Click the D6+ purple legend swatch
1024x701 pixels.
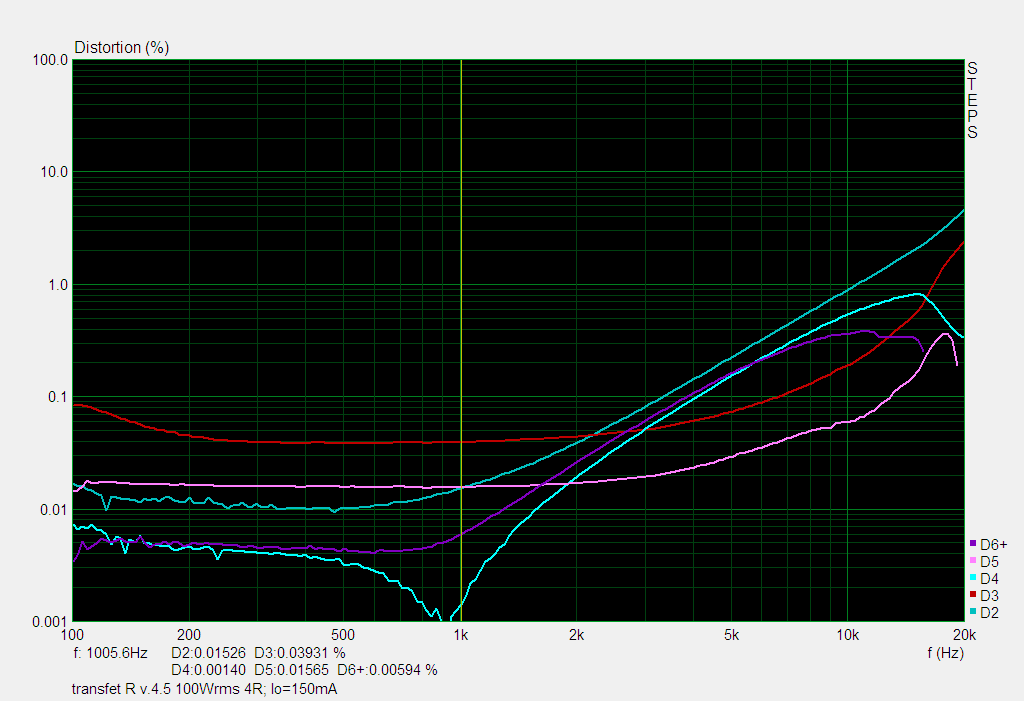click(973, 544)
